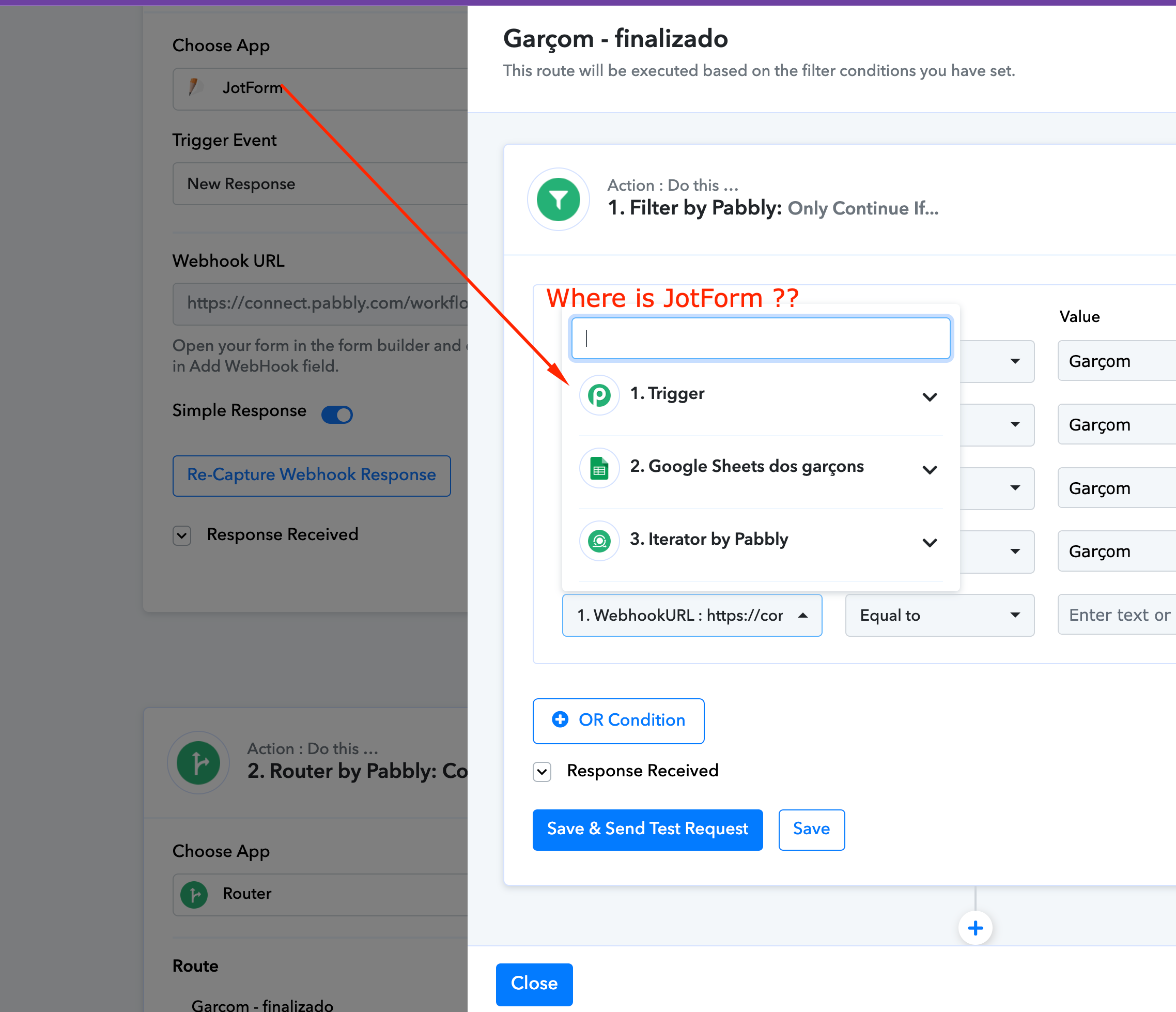Expand 2. Google Sheets dos garçons chevron

point(930,469)
